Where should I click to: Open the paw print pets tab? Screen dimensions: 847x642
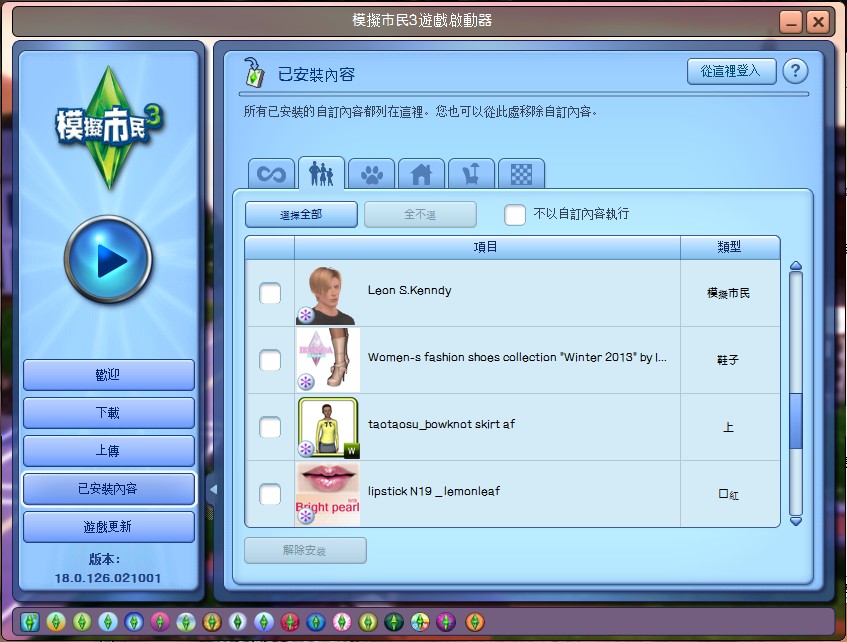click(x=372, y=174)
